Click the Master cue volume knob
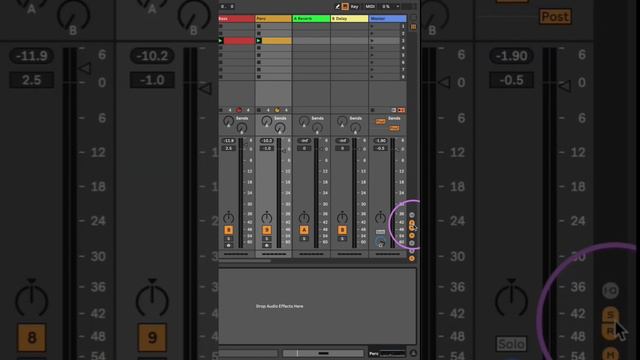 (x=380, y=243)
